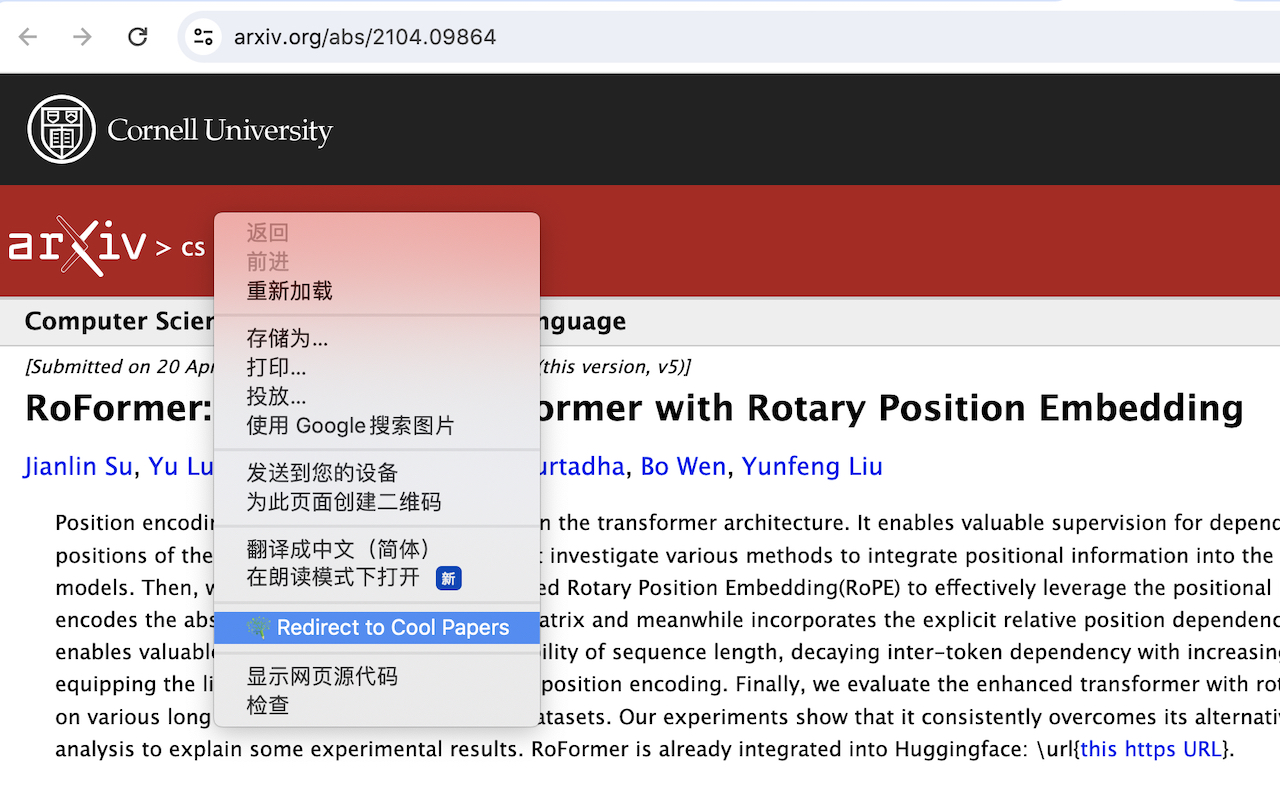Select 发送到您的设备 menu option
The width and height of the screenshot is (1280, 800).
tap(322, 473)
